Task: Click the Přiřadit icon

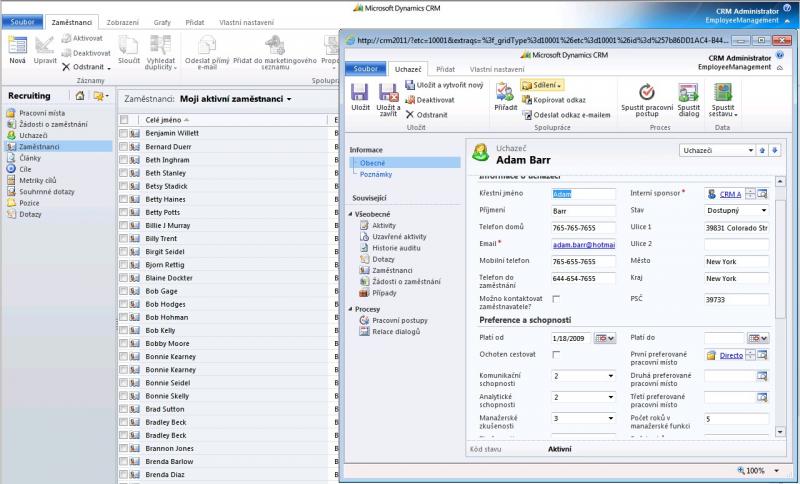Action: pyautogui.click(x=505, y=92)
